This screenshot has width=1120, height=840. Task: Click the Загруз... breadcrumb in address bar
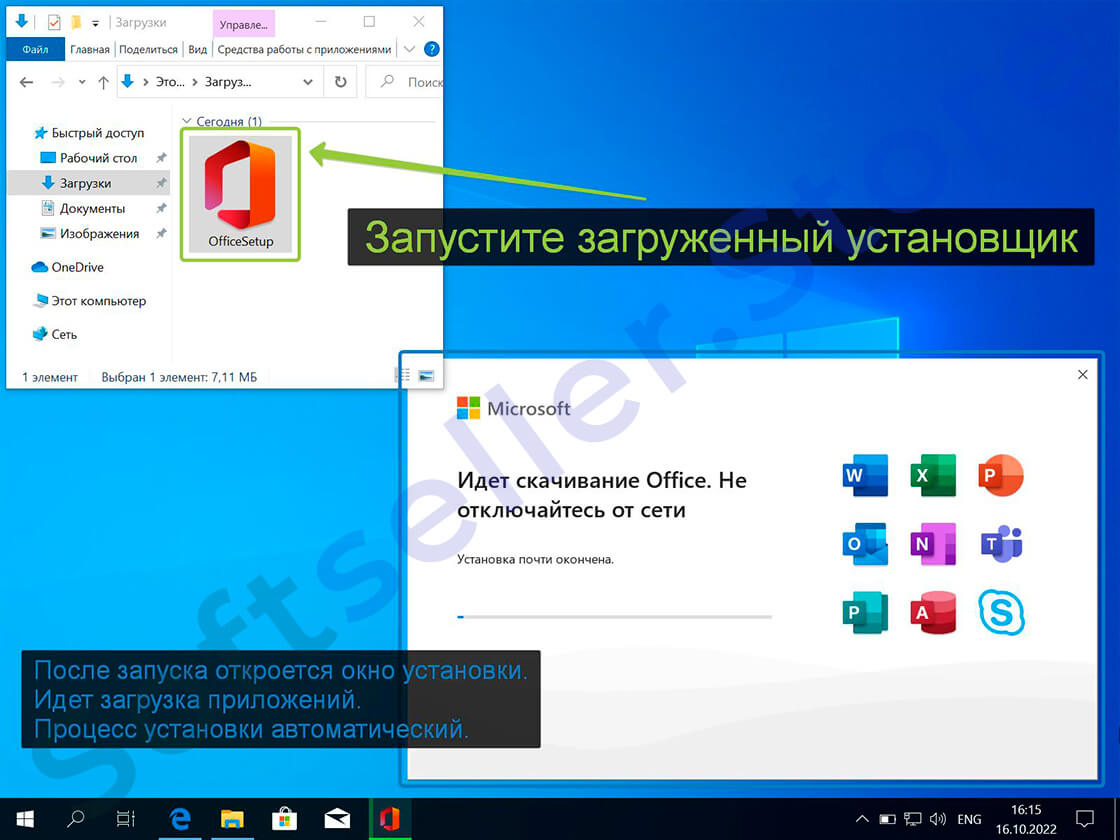click(x=228, y=82)
